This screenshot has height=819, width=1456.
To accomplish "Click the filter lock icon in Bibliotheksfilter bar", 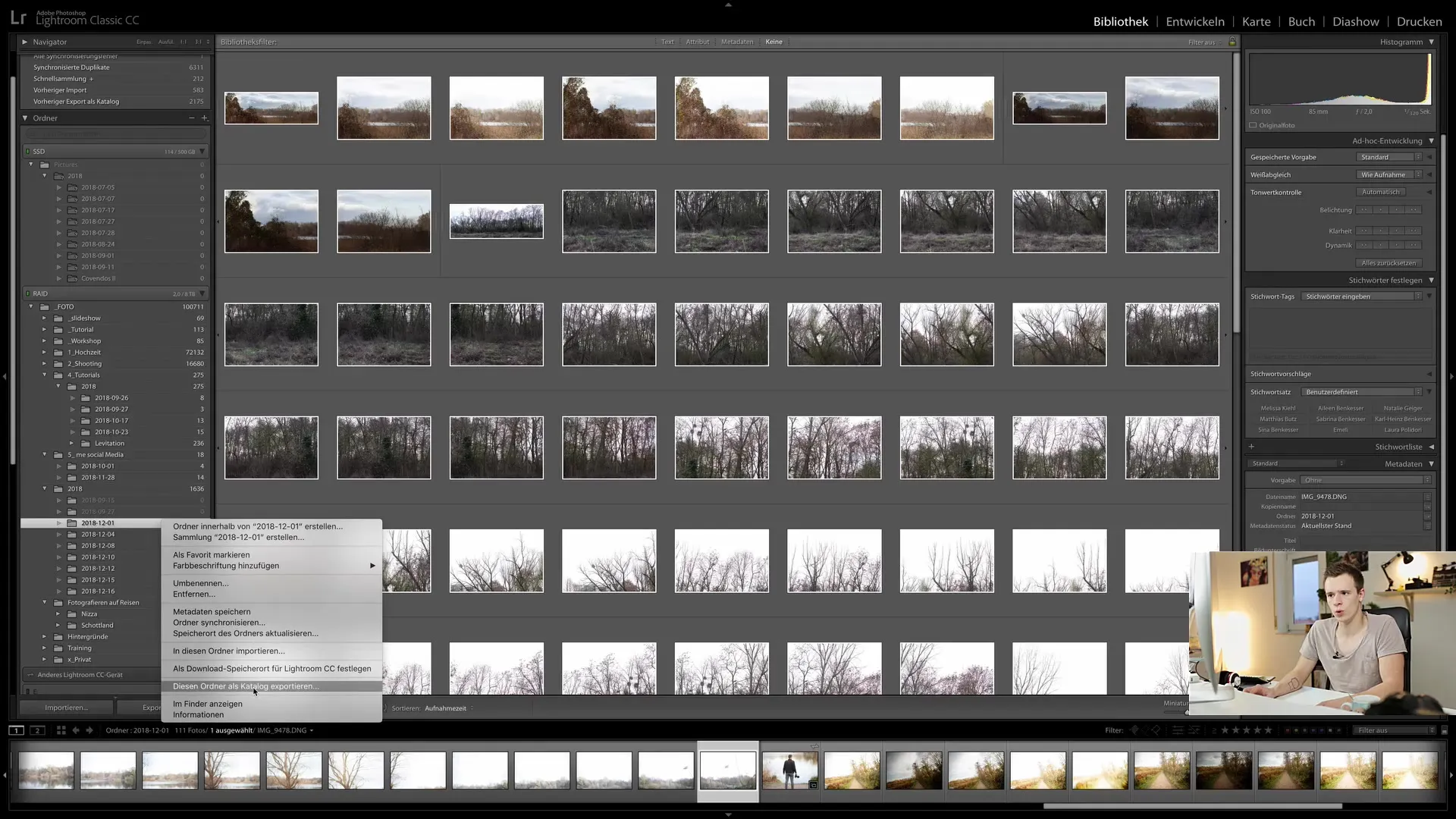I will [1232, 42].
